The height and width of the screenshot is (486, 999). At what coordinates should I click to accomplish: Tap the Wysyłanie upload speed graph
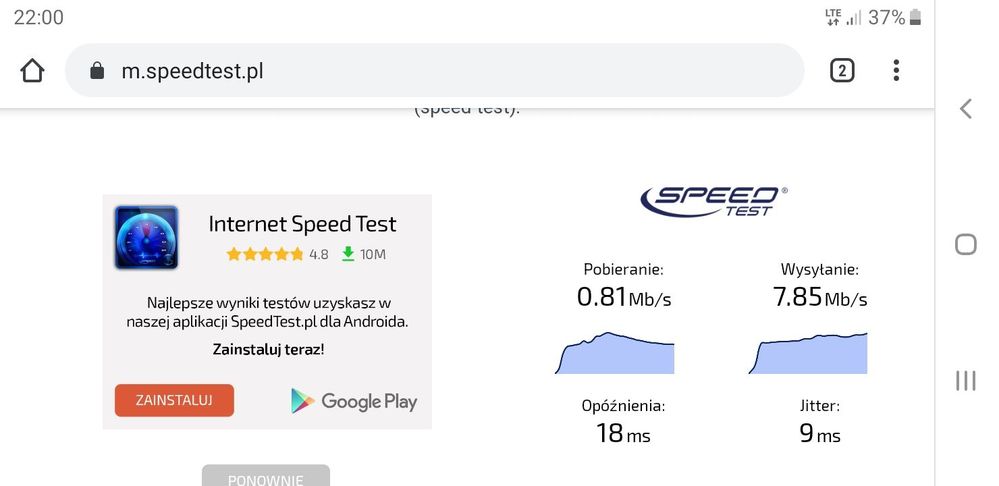pos(810,354)
